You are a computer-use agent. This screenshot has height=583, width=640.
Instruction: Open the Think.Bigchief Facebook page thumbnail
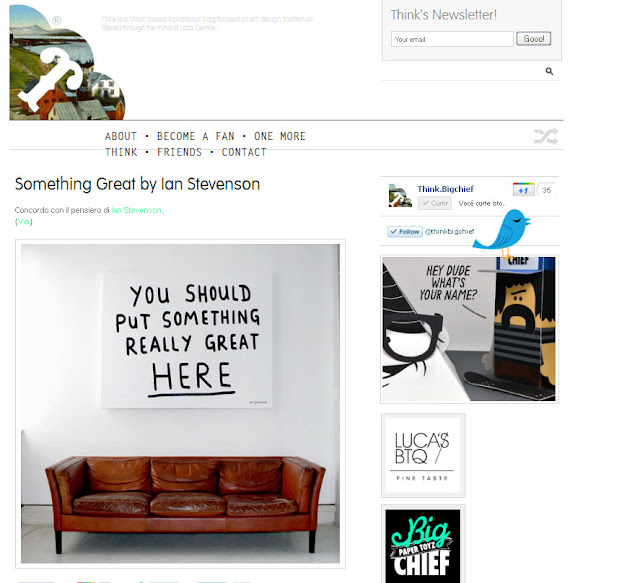[400, 196]
